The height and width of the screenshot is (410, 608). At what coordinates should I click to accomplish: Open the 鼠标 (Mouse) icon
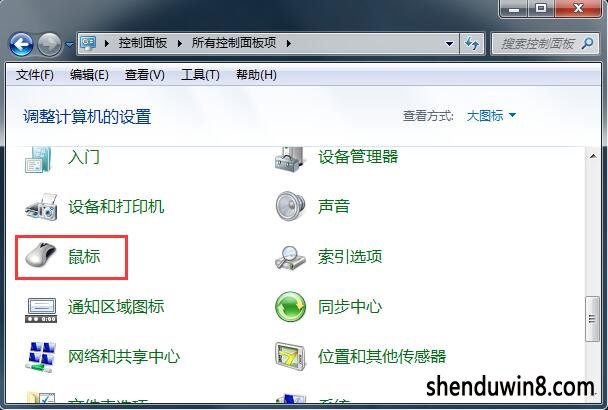click(41, 256)
